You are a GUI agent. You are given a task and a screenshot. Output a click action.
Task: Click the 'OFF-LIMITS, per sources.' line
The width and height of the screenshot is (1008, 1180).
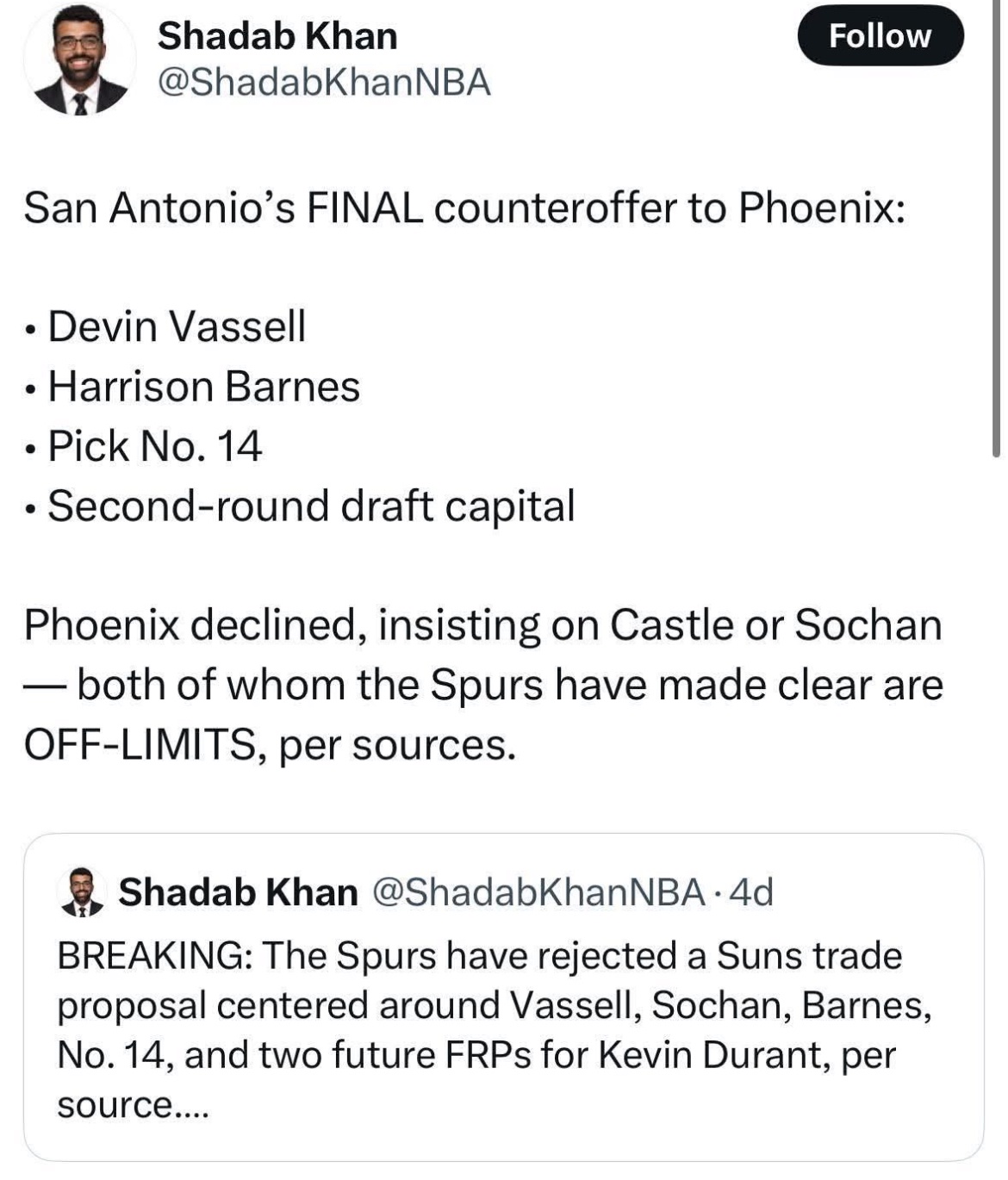[x=270, y=744]
